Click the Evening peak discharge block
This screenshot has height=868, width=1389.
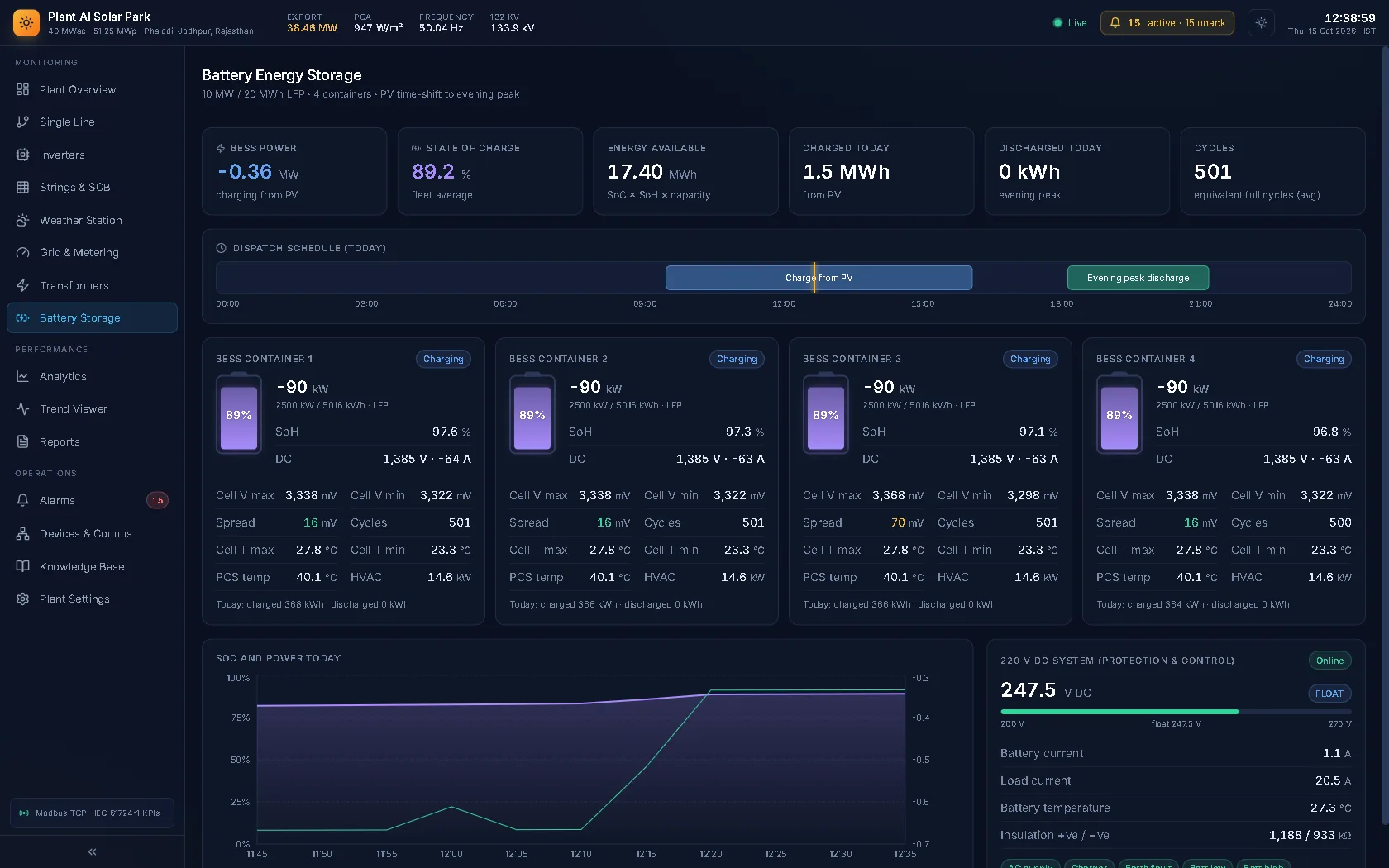tap(1138, 278)
